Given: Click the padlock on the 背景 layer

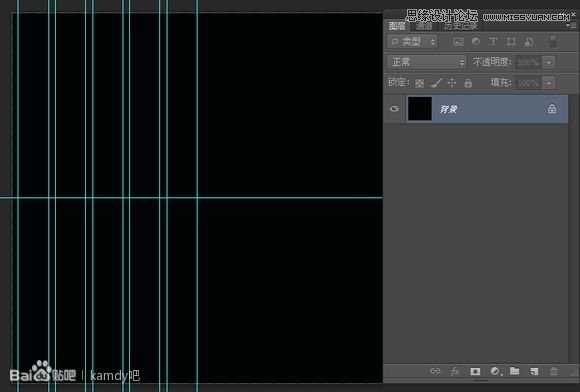Looking at the screenshot, I should point(552,109).
